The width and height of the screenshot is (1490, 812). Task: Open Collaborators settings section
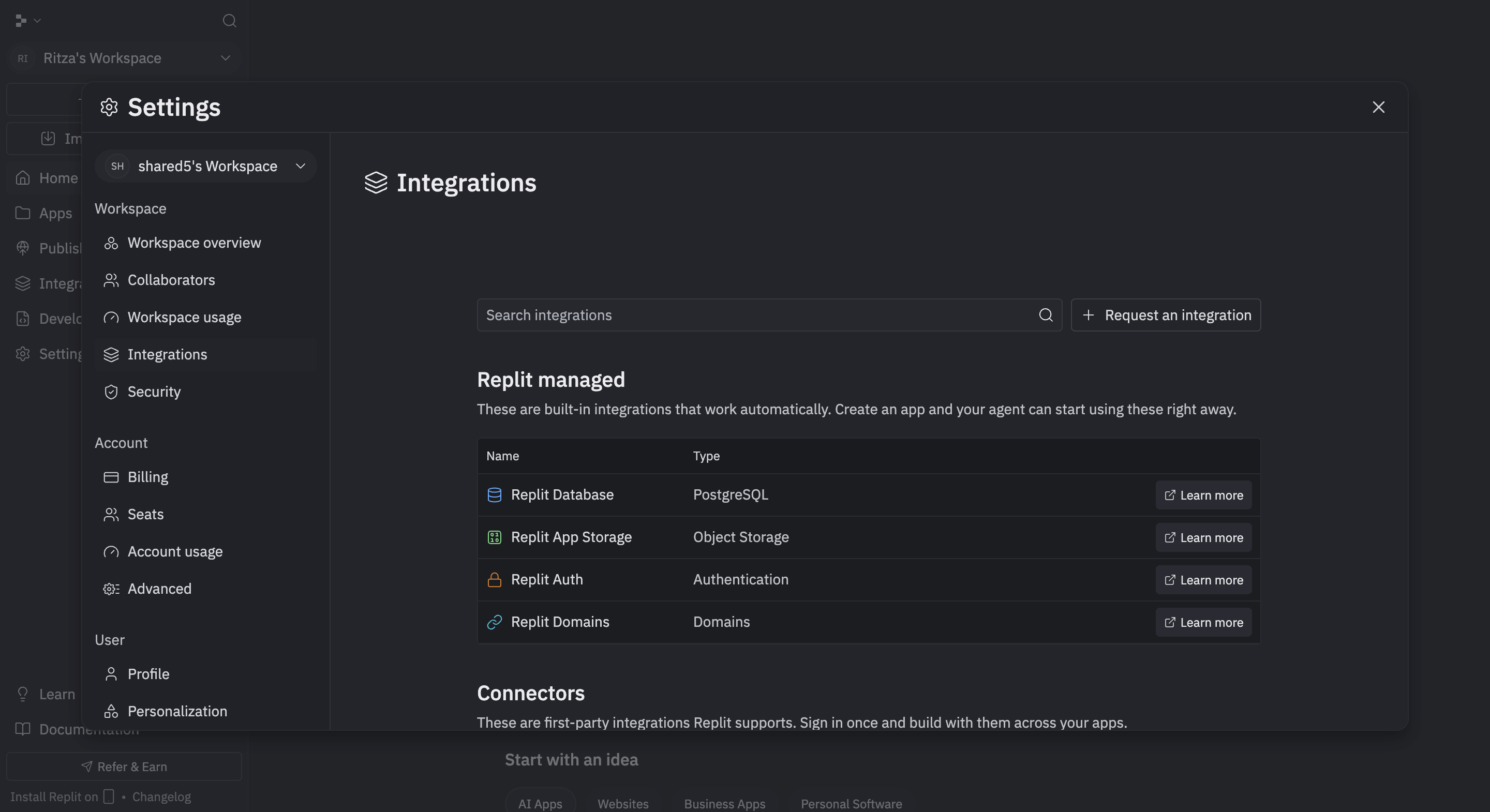pyautogui.click(x=171, y=280)
